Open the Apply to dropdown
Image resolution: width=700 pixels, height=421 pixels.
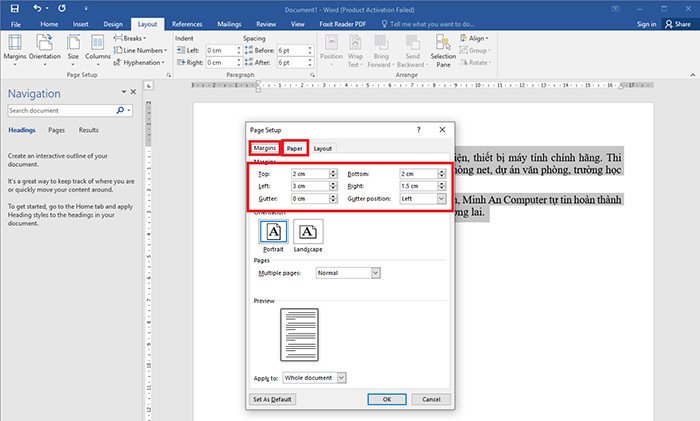tap(341, 377)
